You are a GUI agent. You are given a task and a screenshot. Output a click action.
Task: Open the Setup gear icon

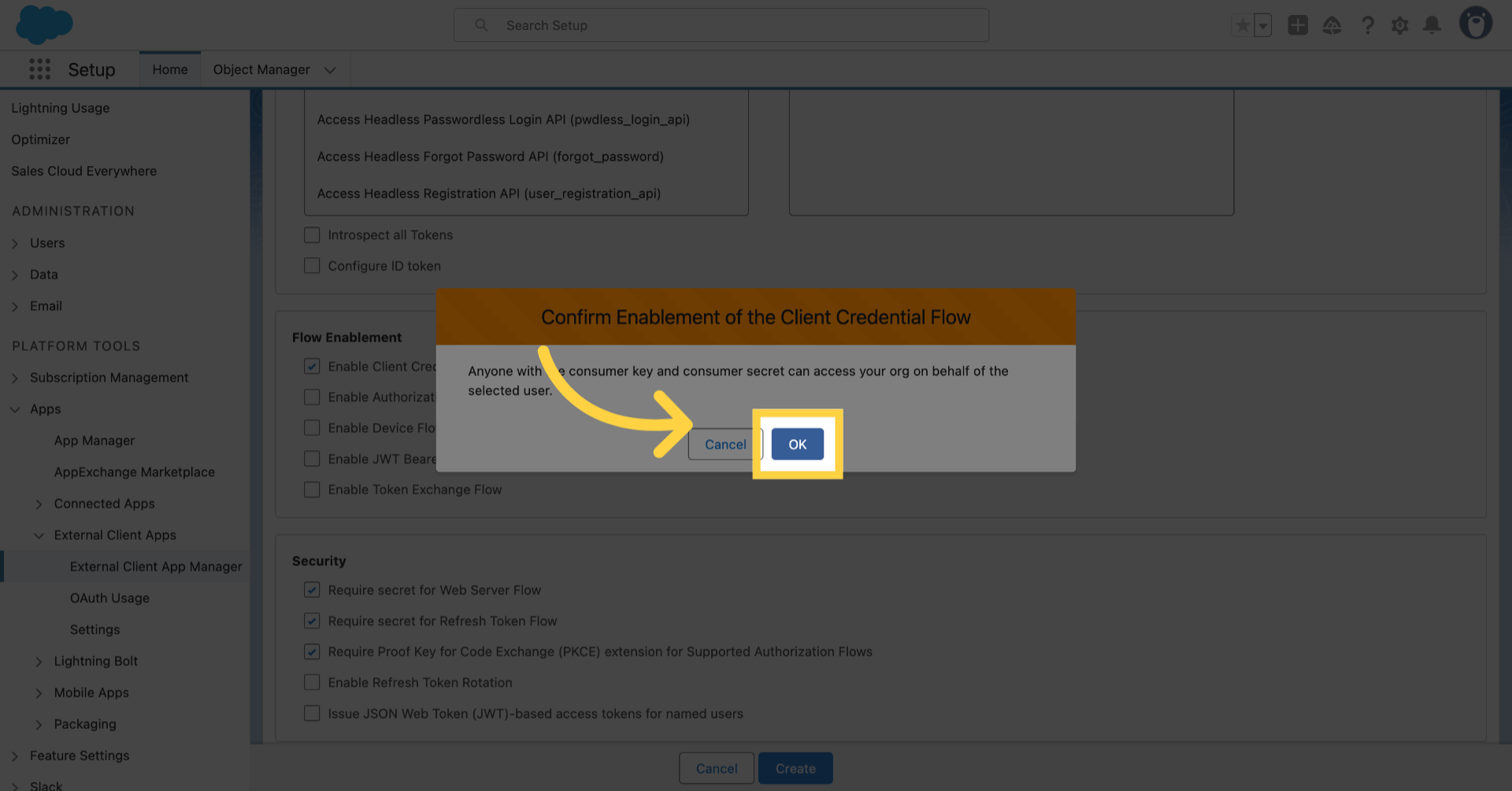pyautogui.click(x=1399, y=25)
